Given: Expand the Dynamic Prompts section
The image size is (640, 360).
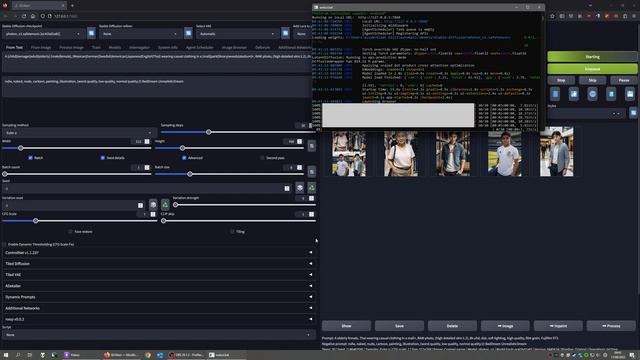Looking at the screenshot, I should tap(158, 297).
